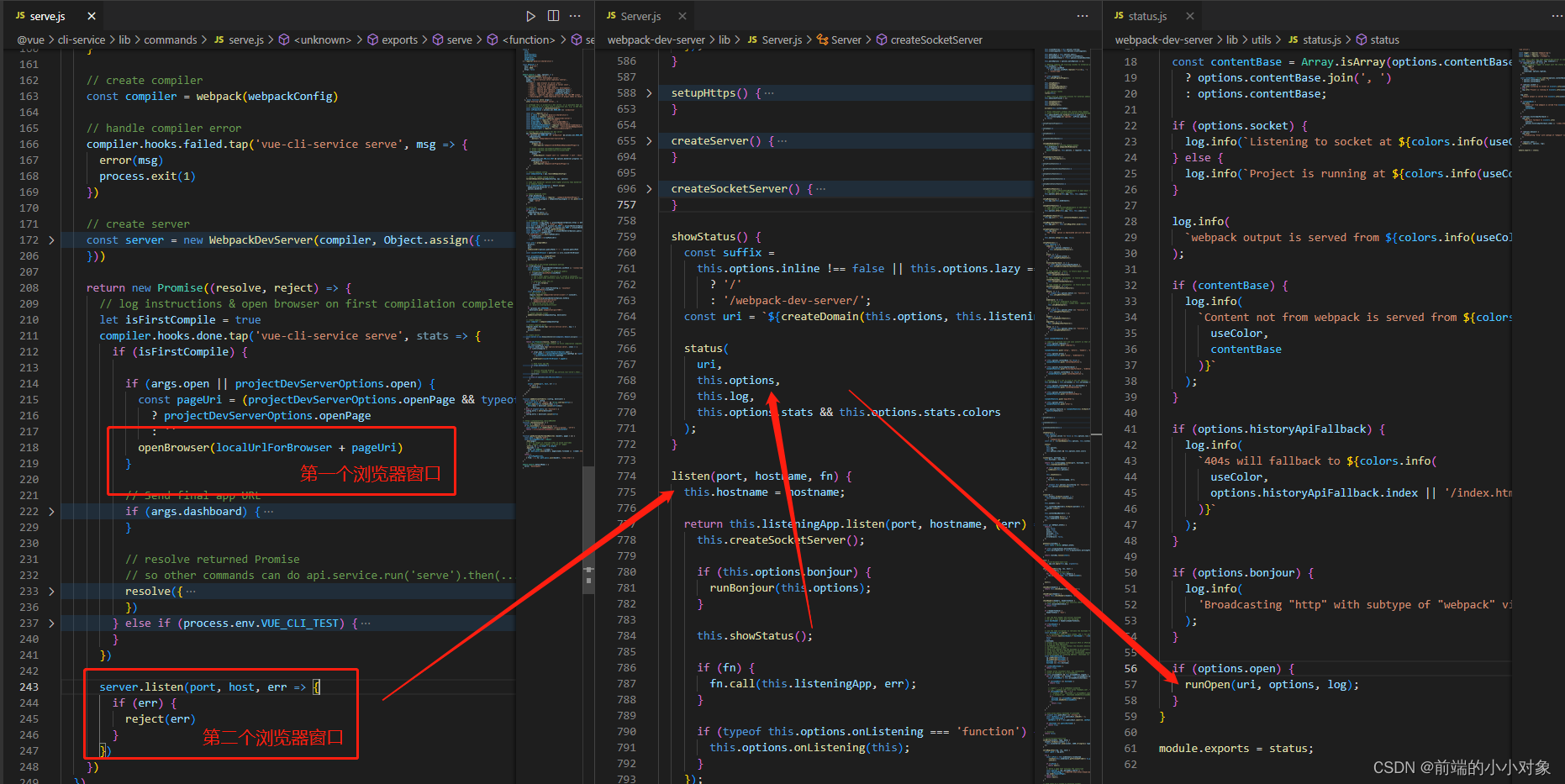
Task: Click the JS file icon on the status.js tab
Action: (1118, 15)
